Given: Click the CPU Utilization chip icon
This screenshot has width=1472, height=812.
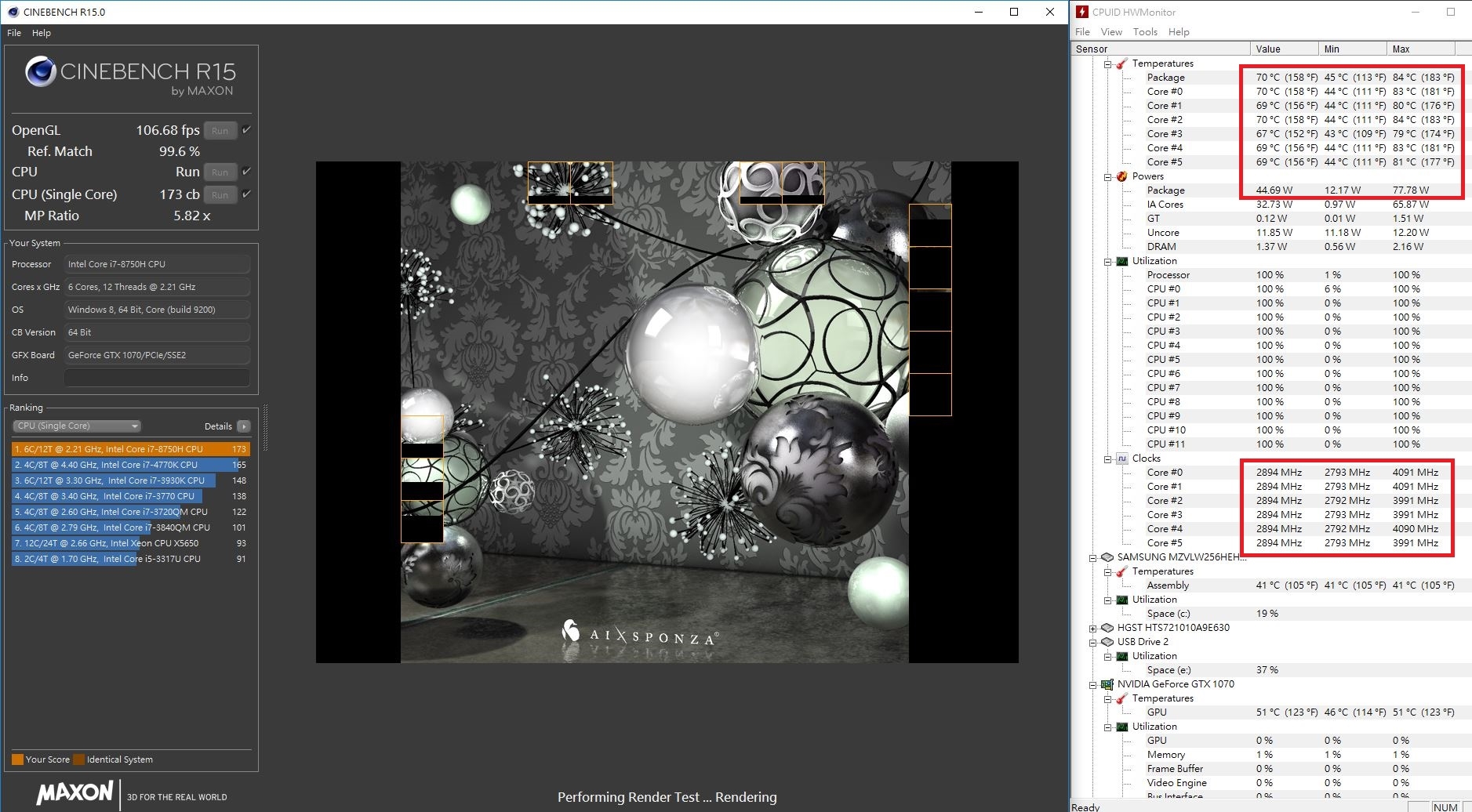Looking at the screenshot, I should click(1121, 261).
